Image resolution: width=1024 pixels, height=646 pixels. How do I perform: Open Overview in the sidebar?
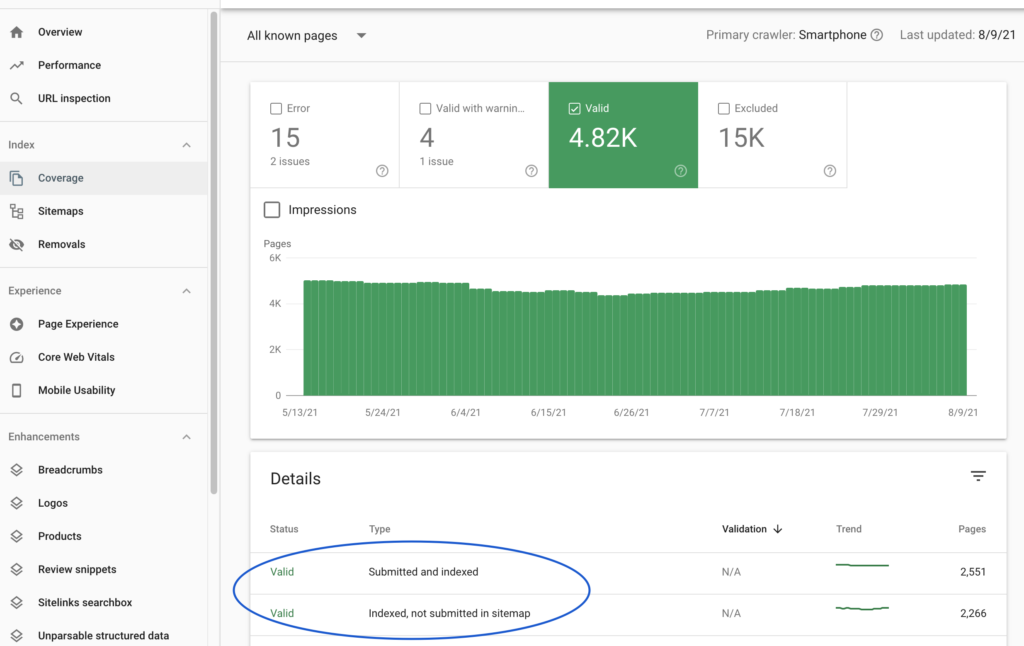(x=104, y=32)
